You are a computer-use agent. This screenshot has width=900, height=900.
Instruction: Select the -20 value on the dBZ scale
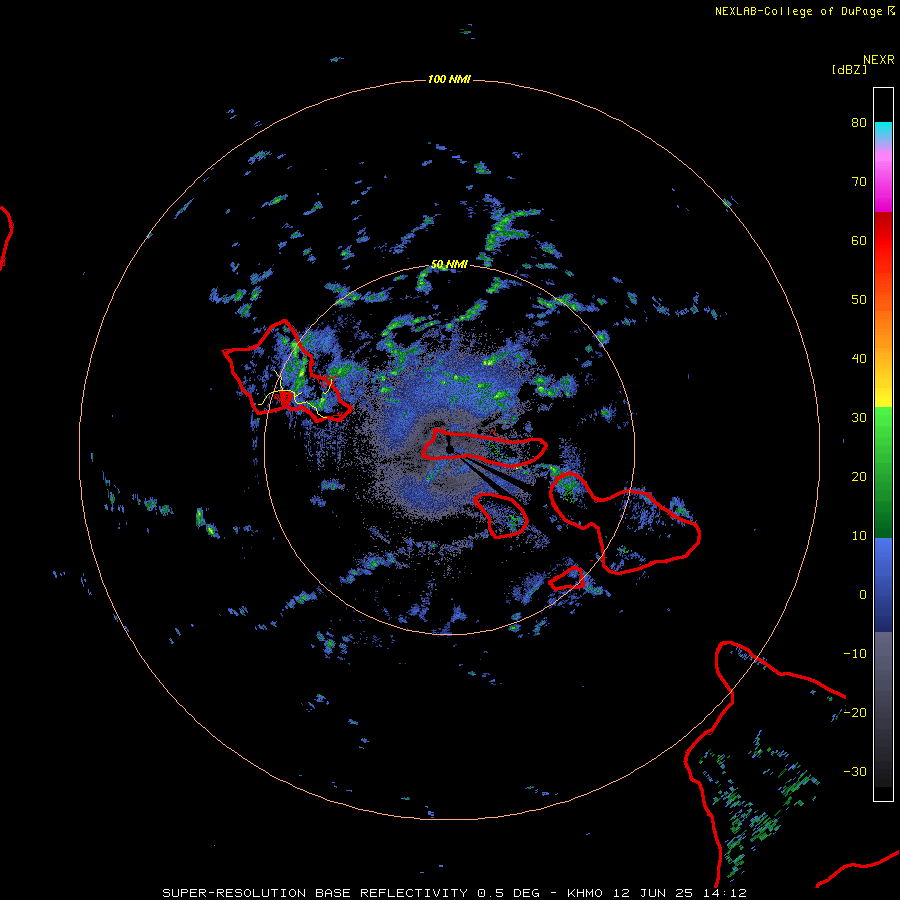pyautogui.click(x=855, y=713)
